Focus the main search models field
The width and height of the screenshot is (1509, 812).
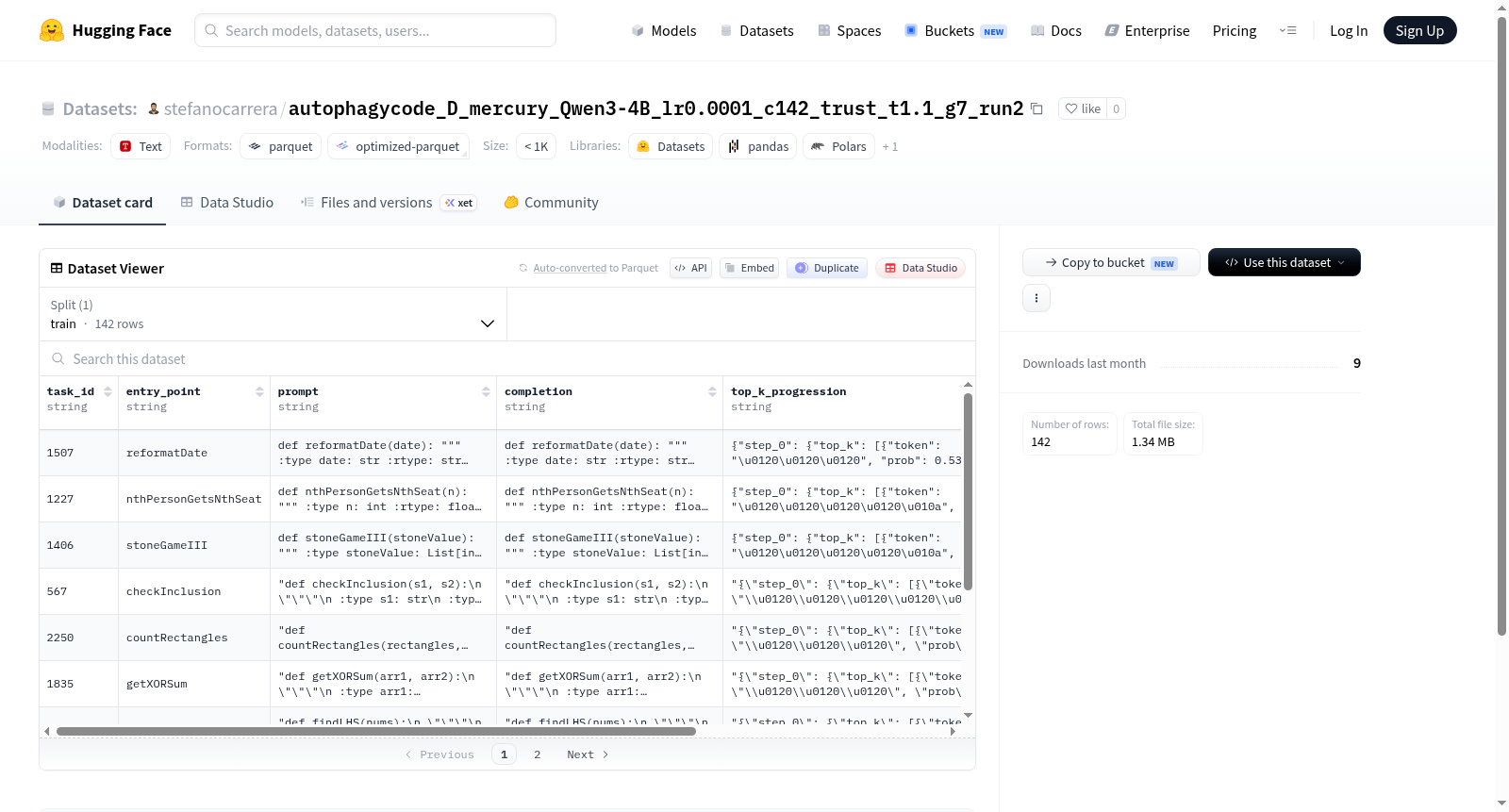coord(375,30)
